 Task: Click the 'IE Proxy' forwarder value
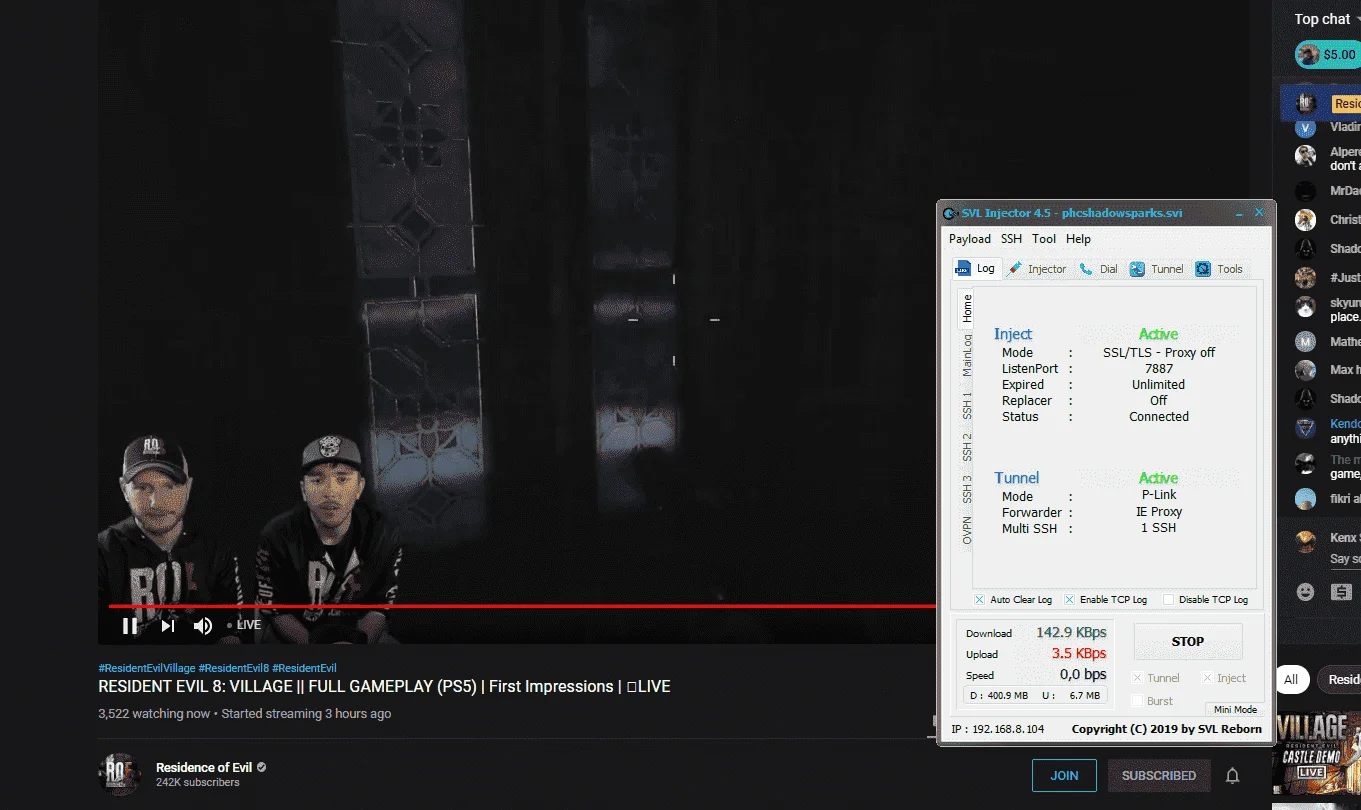(1159, 512)
